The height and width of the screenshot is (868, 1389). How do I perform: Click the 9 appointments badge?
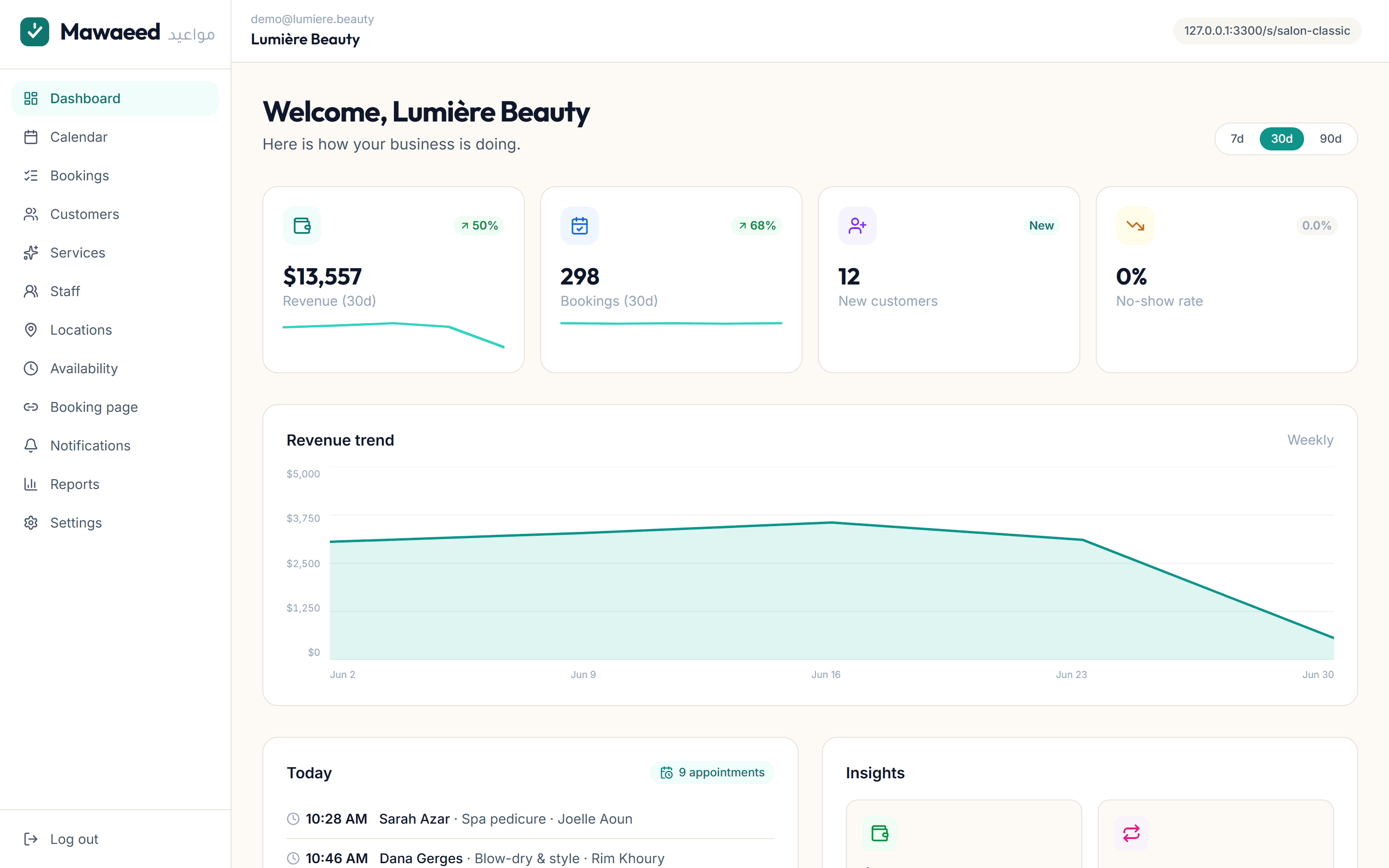click(712, 773)
